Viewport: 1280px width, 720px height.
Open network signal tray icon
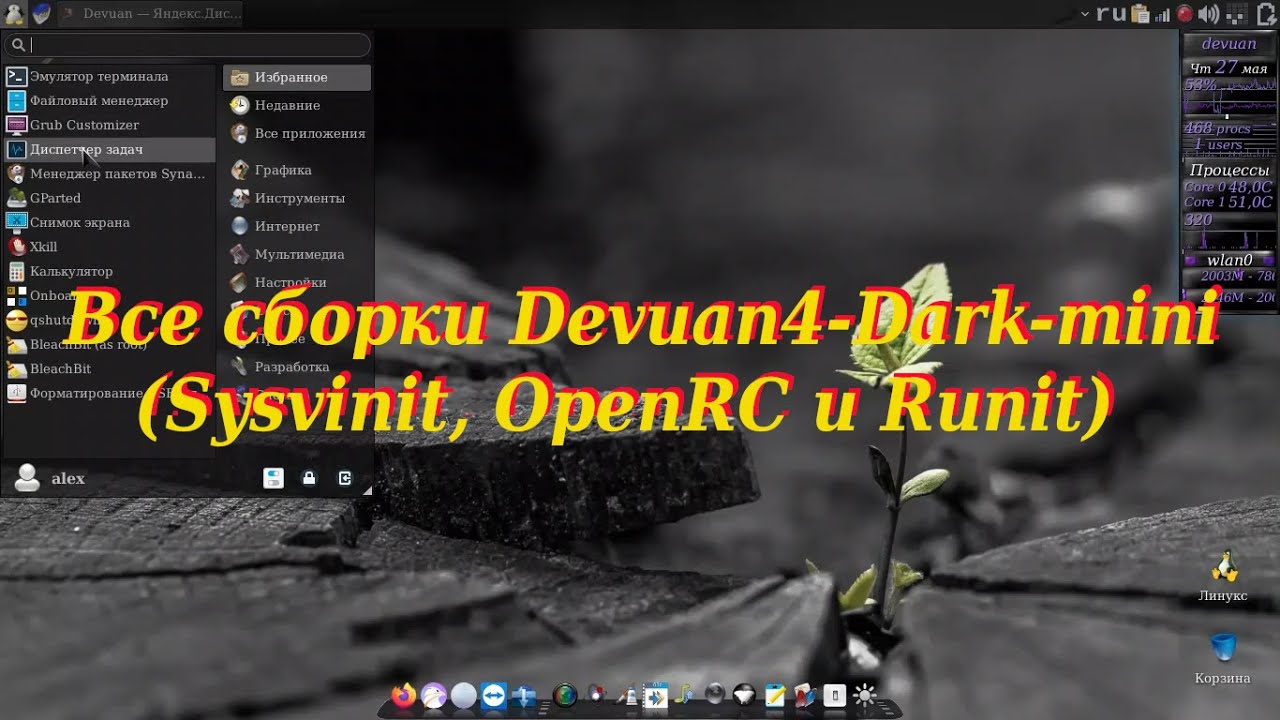pos(1163,14)
